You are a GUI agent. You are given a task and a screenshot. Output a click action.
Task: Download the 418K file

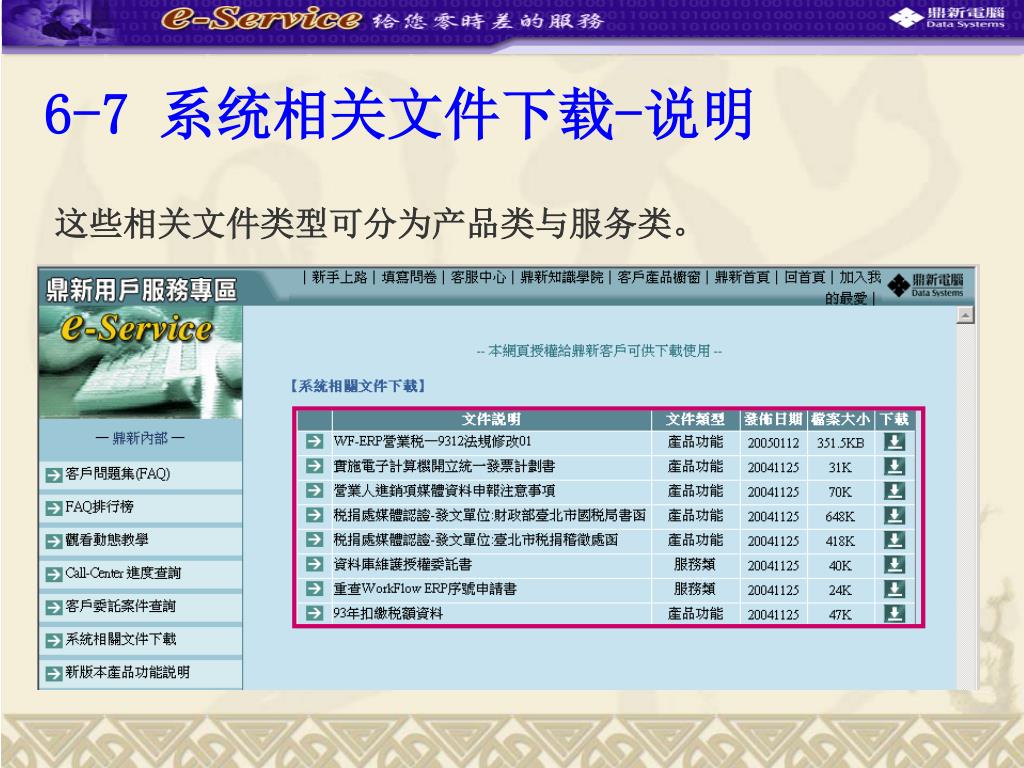point(894,540)
